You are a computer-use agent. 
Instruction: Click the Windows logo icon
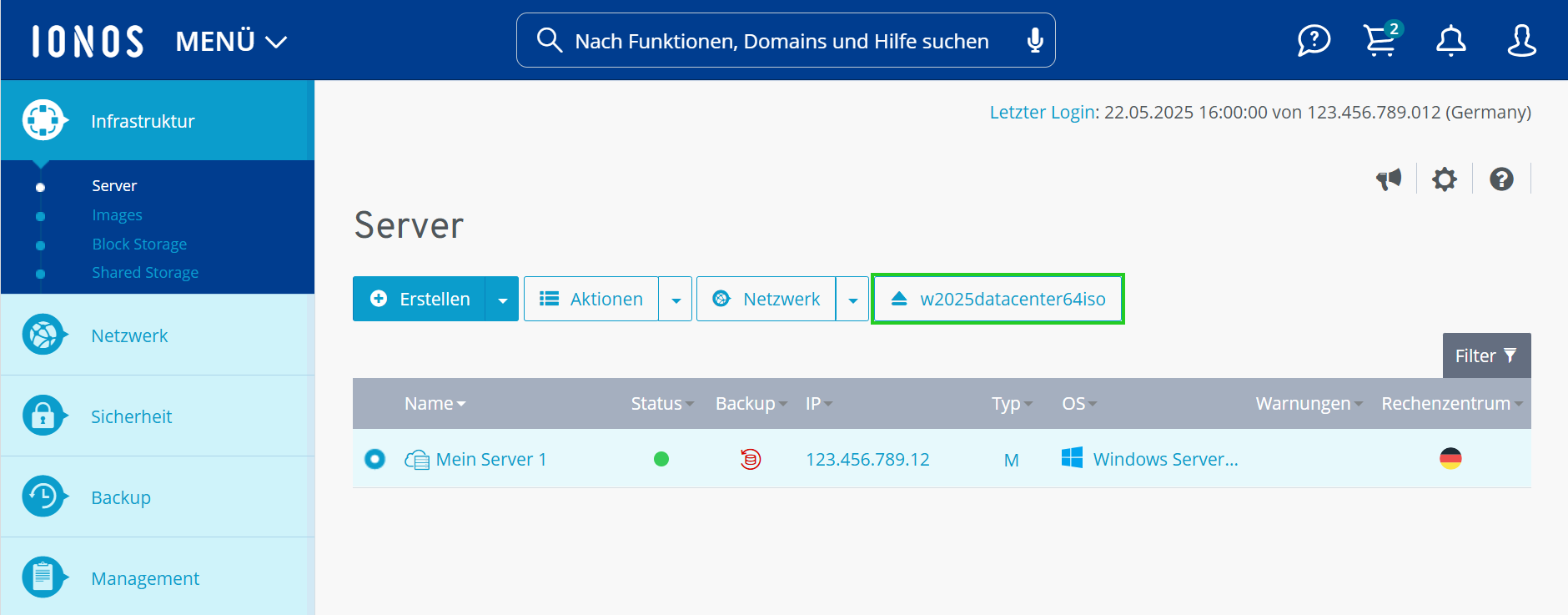pyautogui.click(x=1072, y=457)
